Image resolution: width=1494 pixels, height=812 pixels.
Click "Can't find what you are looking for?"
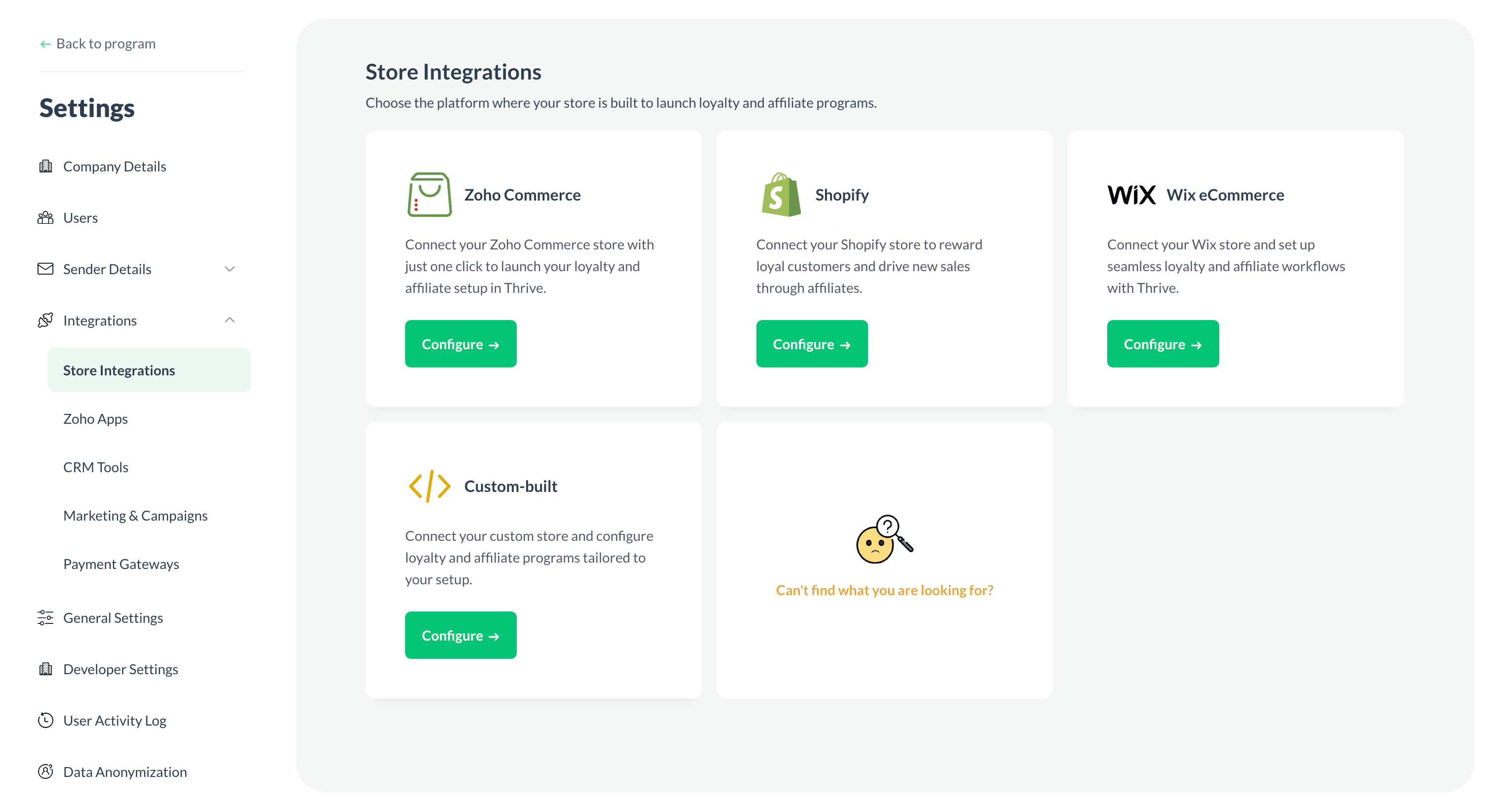[x=884, y=590]
